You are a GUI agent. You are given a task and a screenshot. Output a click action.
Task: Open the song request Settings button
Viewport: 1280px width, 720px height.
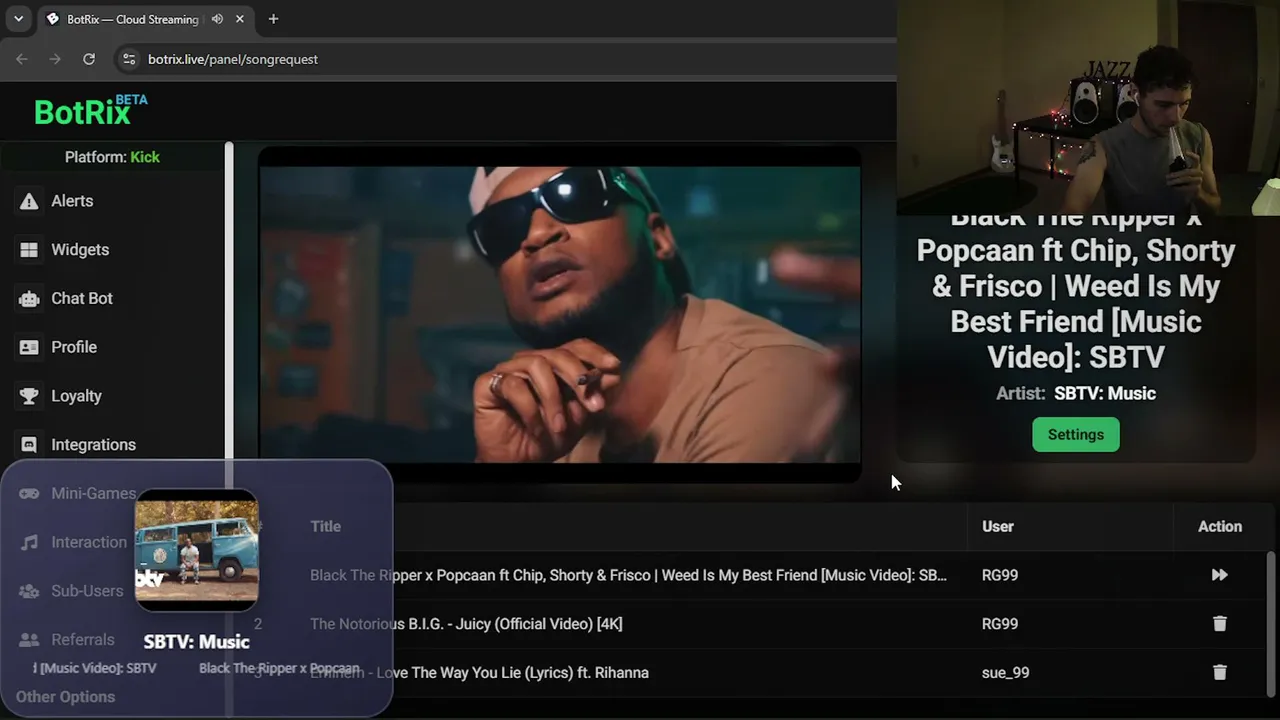[1076, 435]
